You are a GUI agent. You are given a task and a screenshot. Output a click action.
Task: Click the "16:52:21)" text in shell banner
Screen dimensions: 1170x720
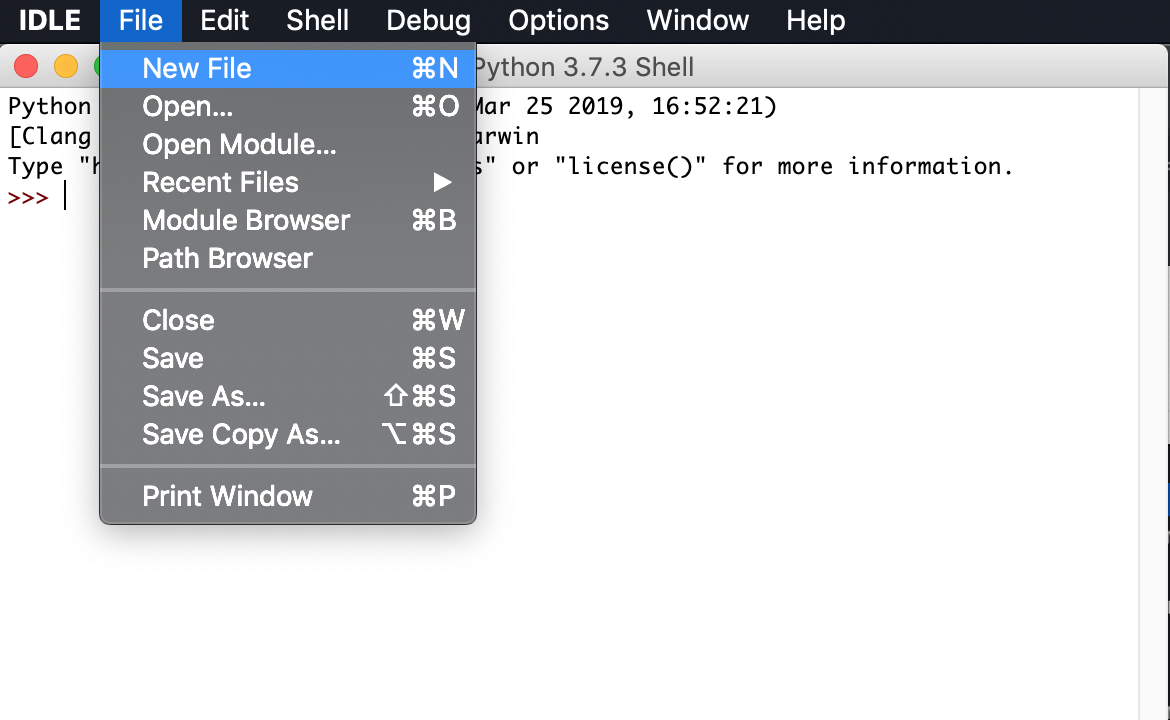714,106
